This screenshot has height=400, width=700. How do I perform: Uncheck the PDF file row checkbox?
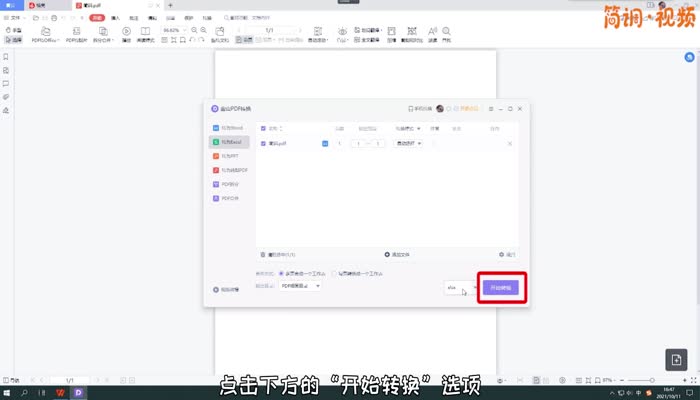point(263,144)
